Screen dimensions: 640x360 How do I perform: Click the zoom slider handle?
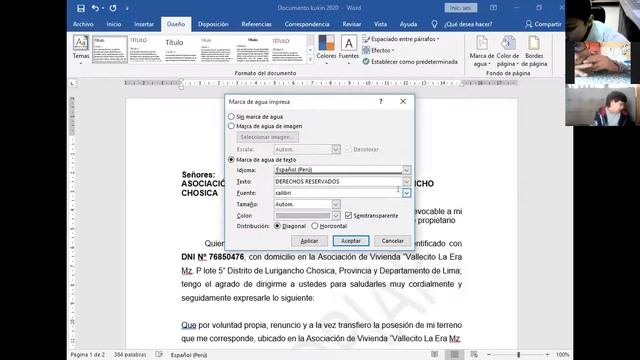(x=518, y=355)
